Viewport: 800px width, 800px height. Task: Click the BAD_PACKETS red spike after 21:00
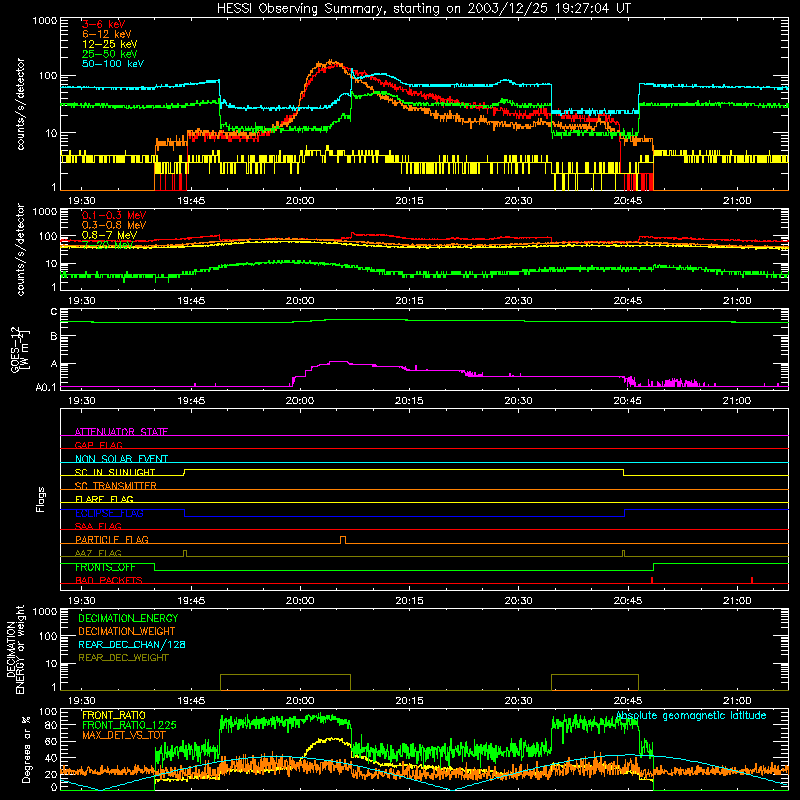coord(752,580)
